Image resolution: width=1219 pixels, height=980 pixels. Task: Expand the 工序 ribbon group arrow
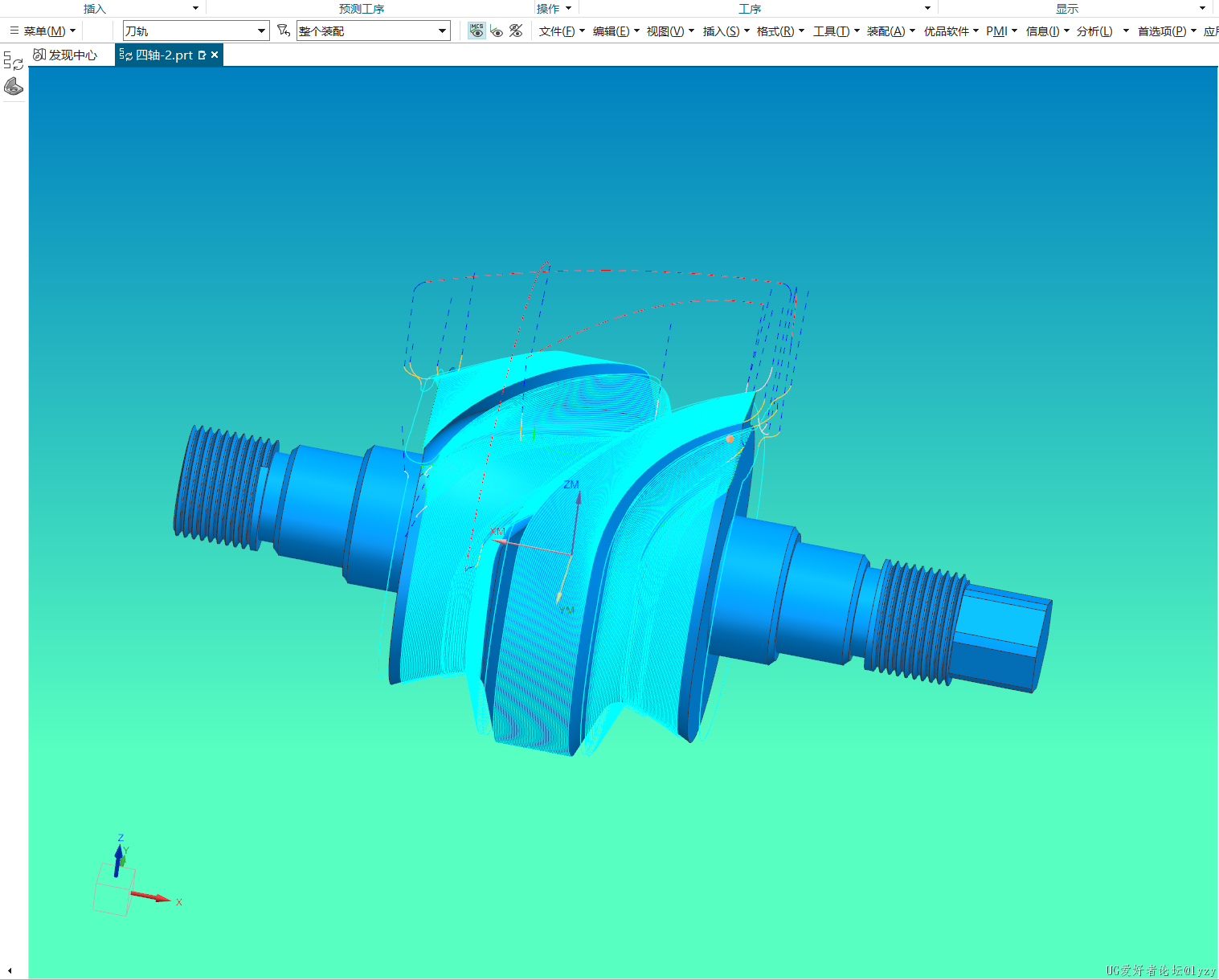coord(927,8)
